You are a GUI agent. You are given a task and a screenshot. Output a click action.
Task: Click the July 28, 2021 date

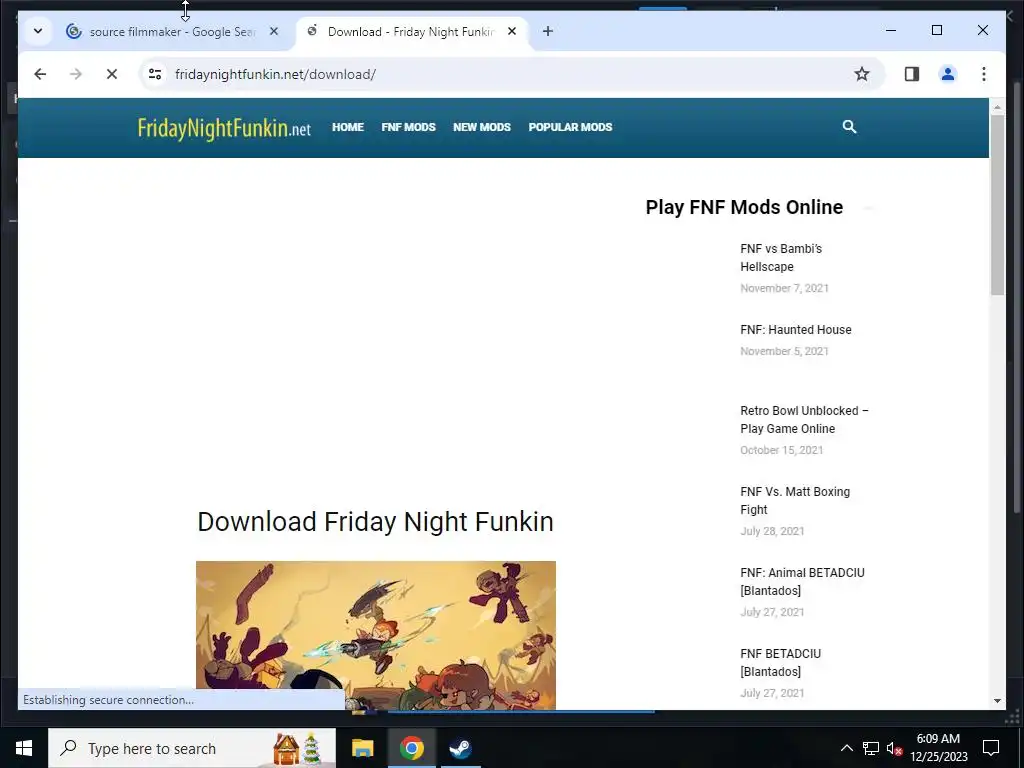point(772,531)
